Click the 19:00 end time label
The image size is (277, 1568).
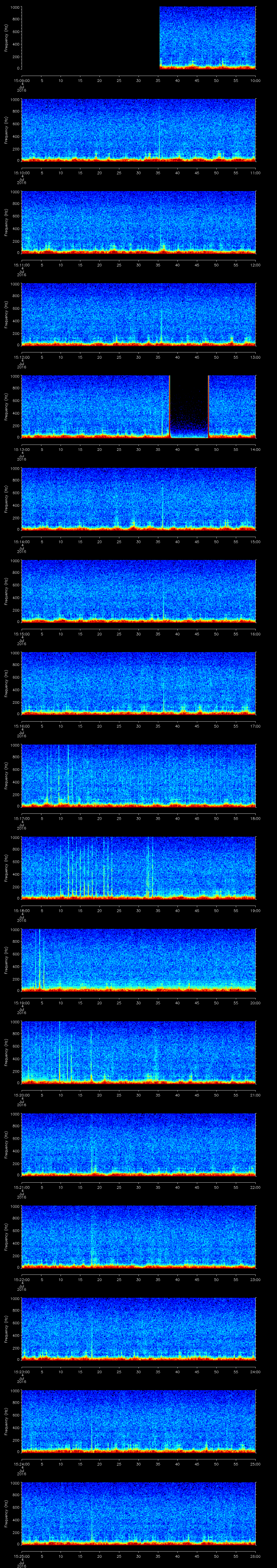255,910
